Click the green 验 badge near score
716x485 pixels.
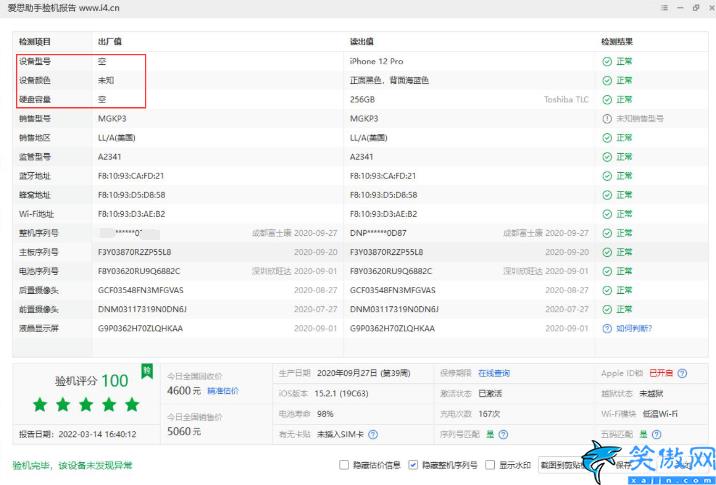147,371
